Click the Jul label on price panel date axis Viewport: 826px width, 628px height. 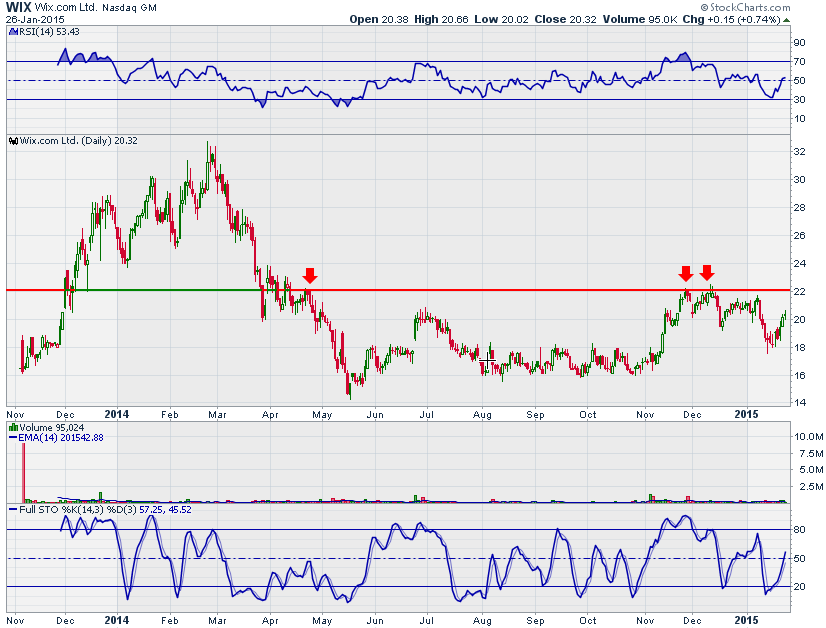click(427, 415)
